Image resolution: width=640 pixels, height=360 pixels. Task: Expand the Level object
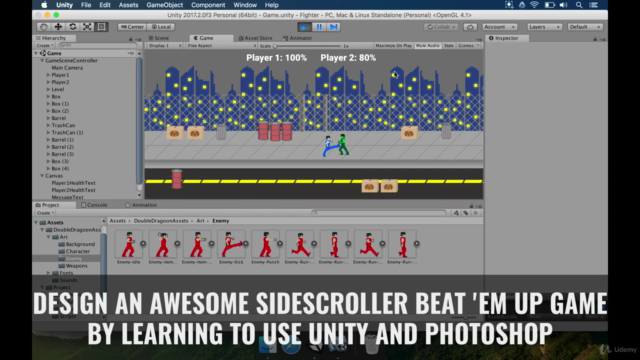(48, 89)
